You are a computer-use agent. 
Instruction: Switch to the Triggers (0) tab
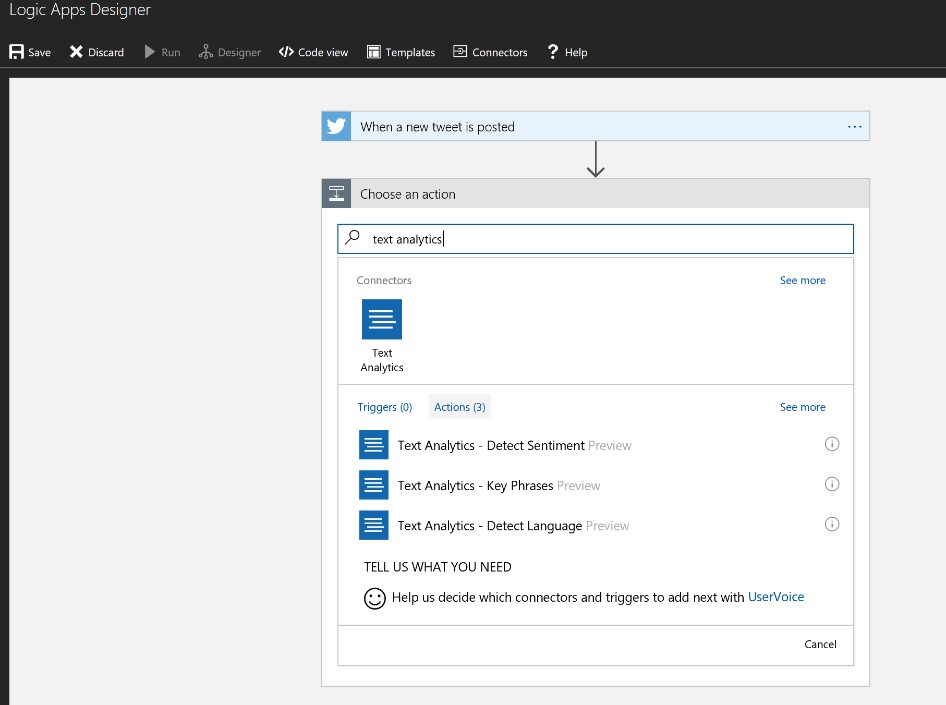[x=385, y=406]
